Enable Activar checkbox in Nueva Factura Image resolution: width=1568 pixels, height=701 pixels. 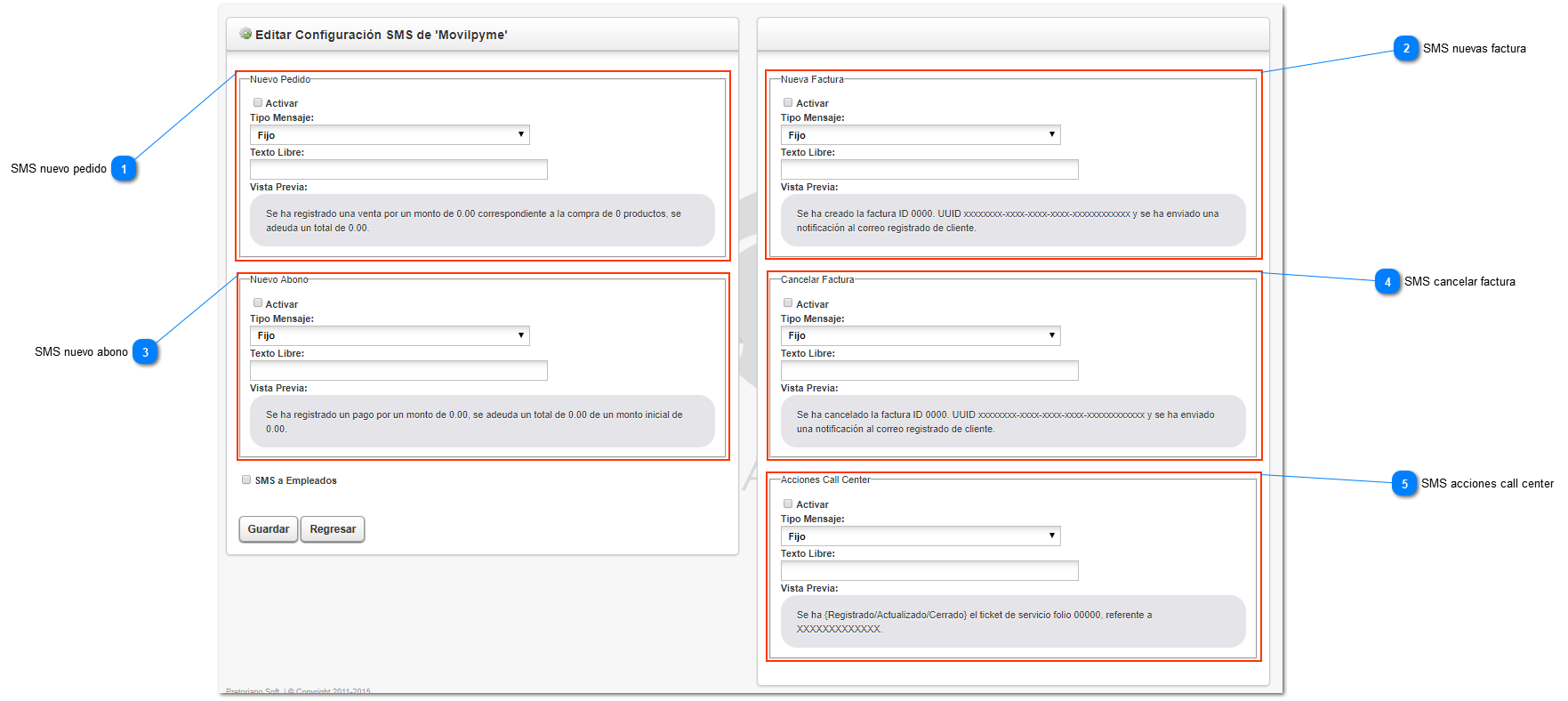[x=788, y=102]
